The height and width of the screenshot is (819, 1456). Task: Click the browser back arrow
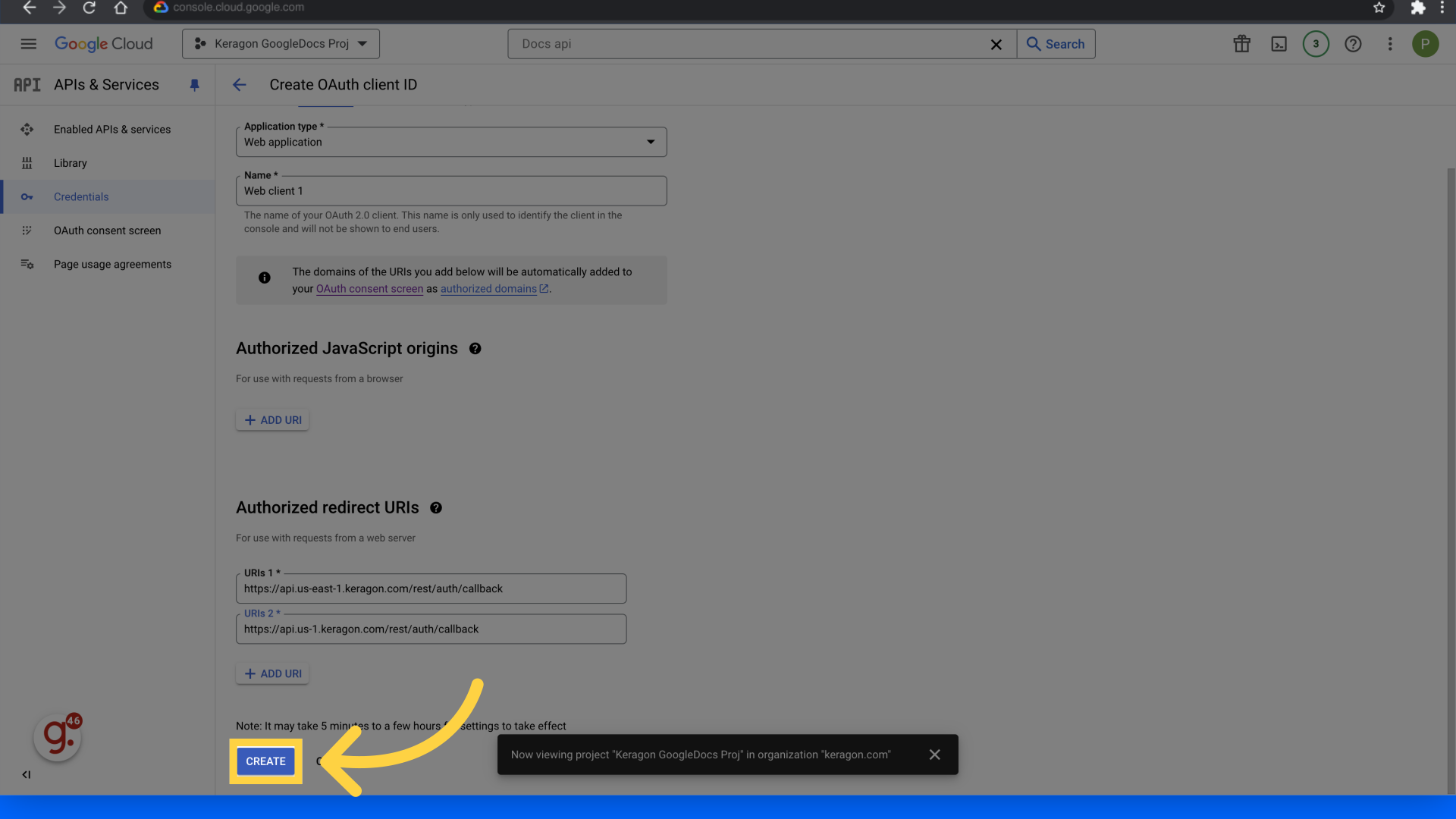[29, 8]
